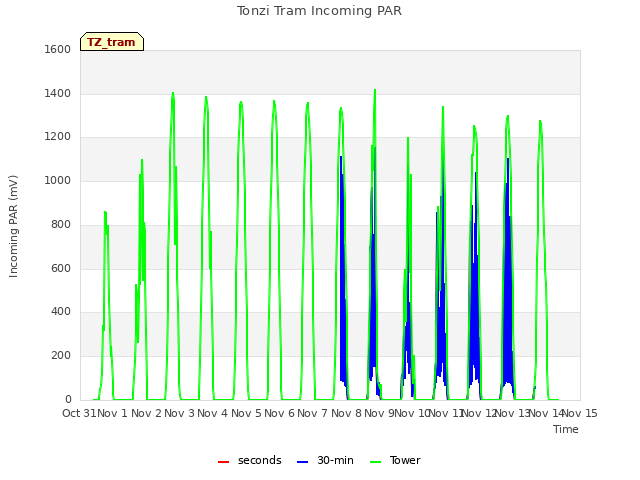This screenshot has width=640, height=480.
Task: Click the red seconds legend swatch
Action: 223,462
